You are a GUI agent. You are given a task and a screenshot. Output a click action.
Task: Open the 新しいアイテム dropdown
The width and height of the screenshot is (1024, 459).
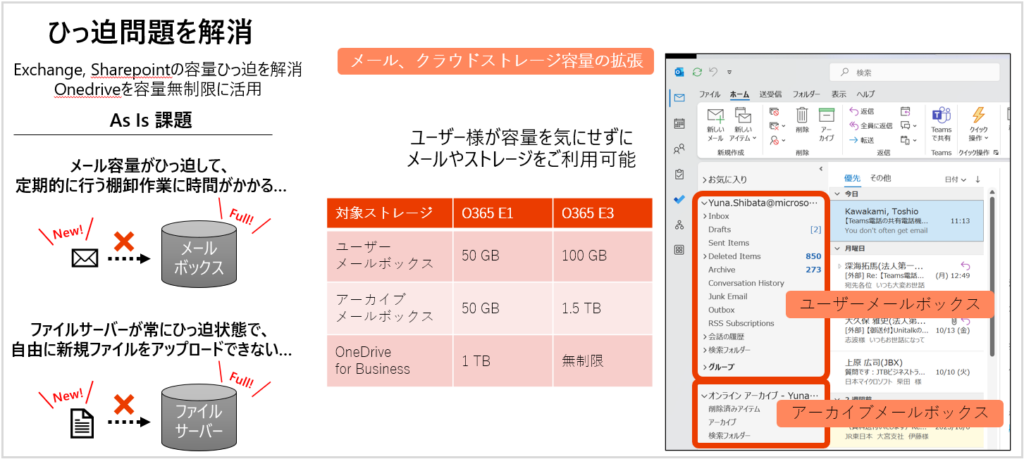tap(743, 124)
